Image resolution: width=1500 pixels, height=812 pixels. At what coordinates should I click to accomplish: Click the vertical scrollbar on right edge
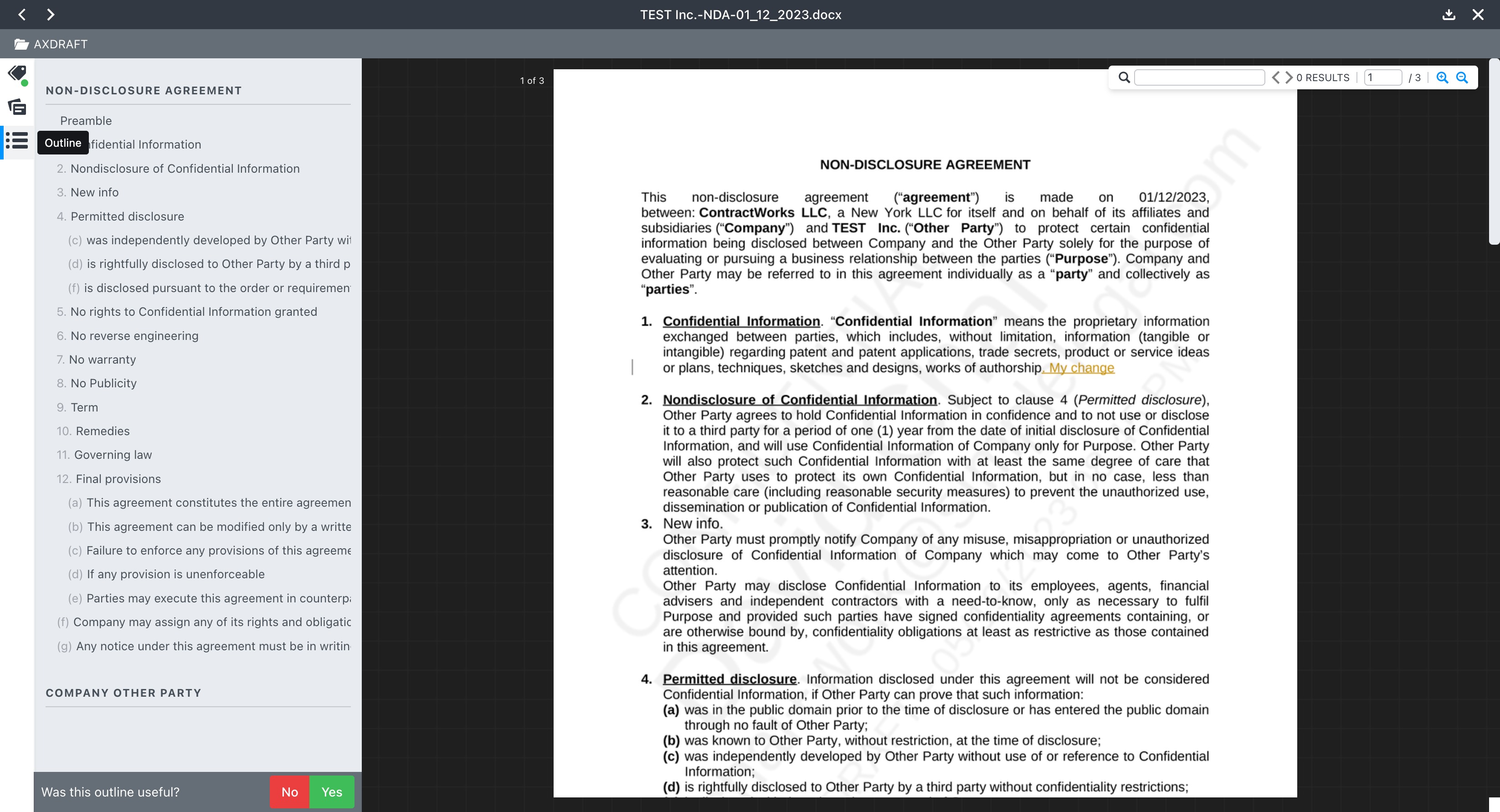(1494, 151)
